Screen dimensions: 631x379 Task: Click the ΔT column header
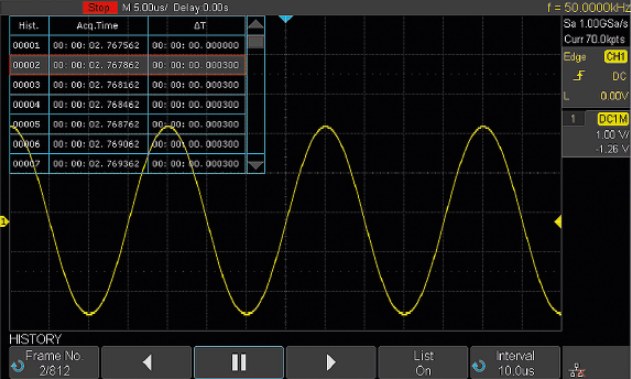click(x=197, y=26)
